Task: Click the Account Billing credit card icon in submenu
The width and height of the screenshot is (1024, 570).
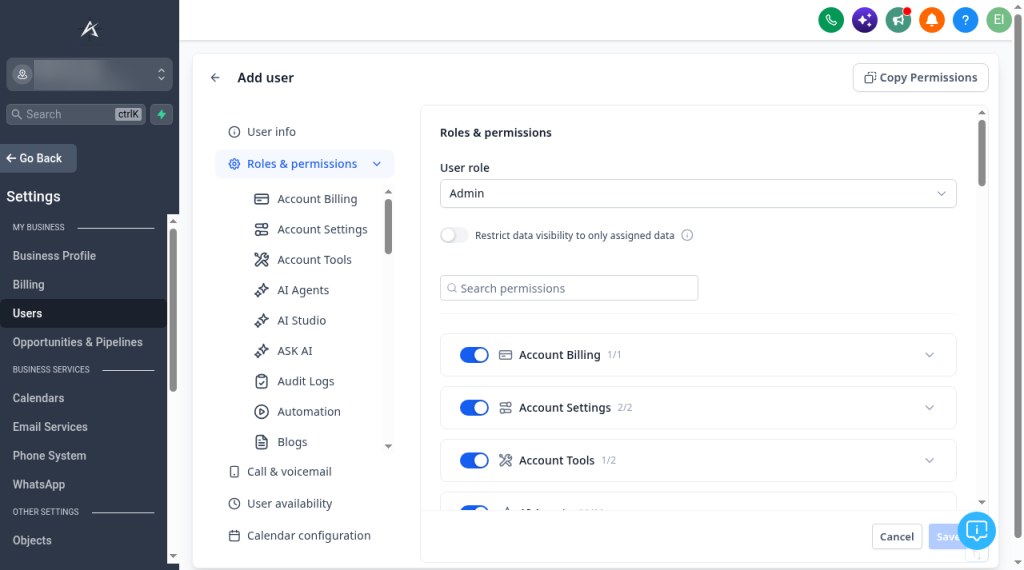Action: (261, 199)
